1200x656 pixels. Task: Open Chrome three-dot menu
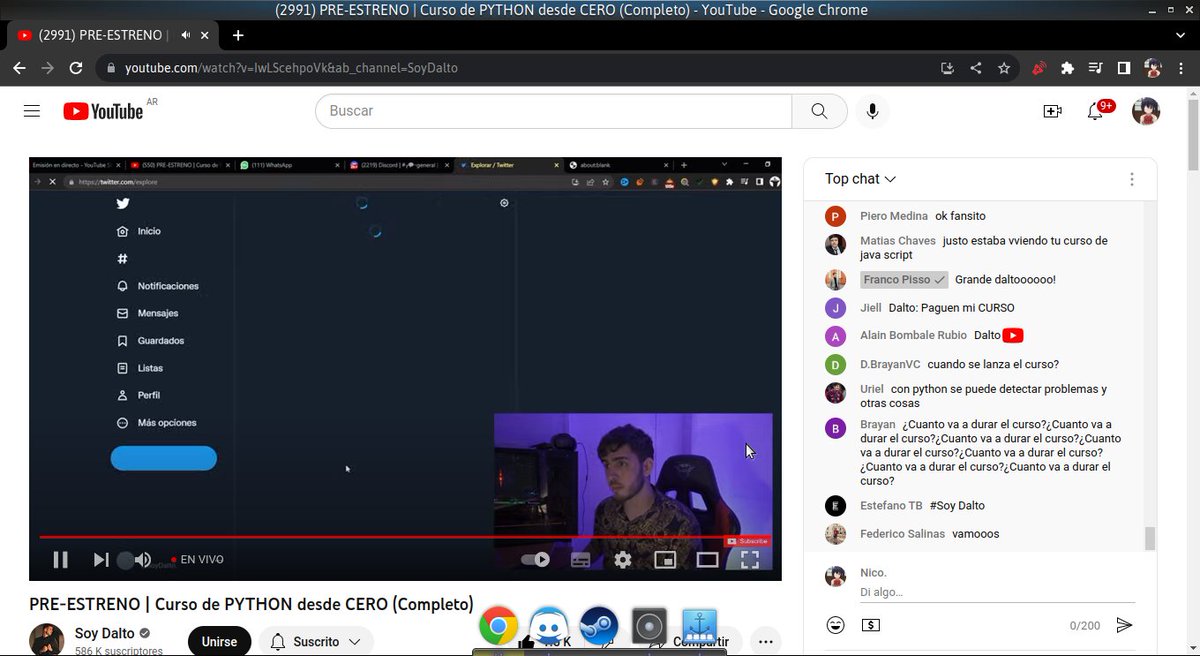pos(1181,68)
